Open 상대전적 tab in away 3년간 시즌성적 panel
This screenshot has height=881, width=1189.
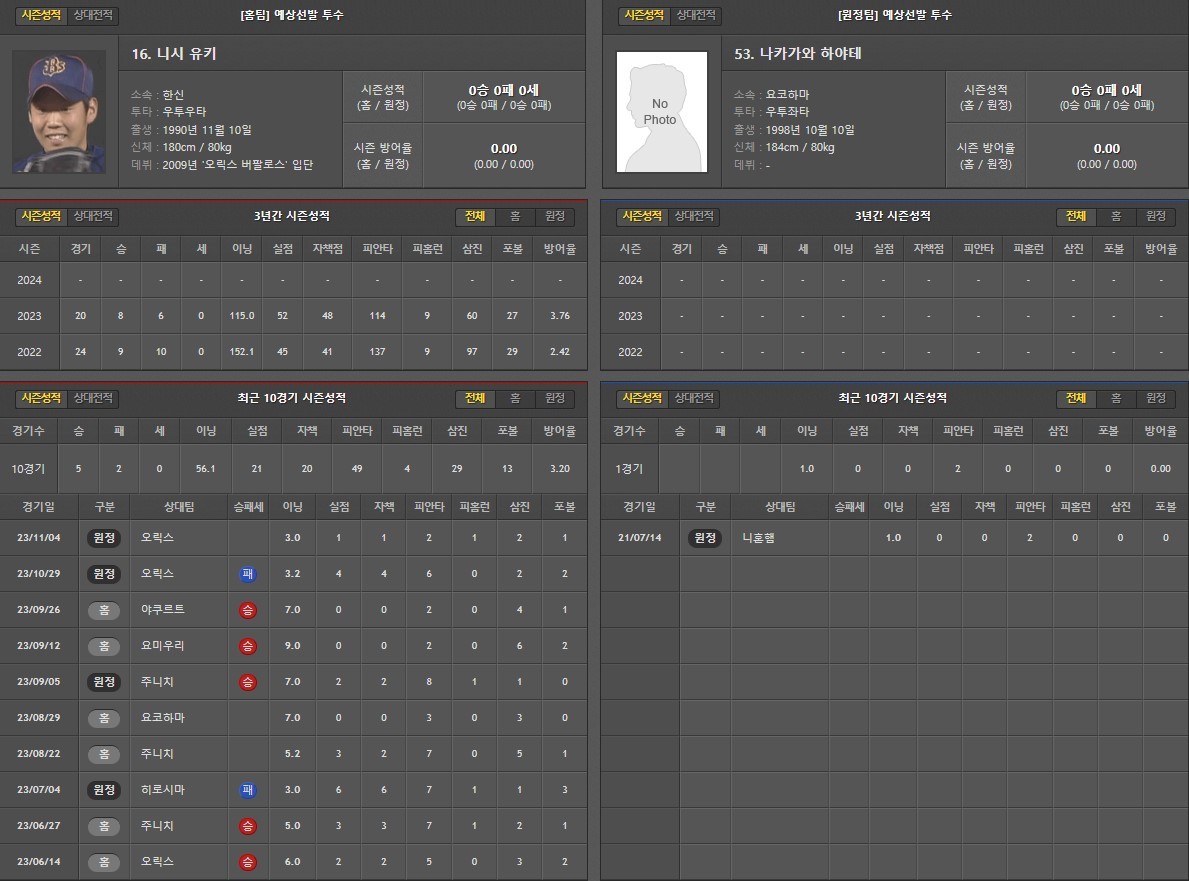694,216
